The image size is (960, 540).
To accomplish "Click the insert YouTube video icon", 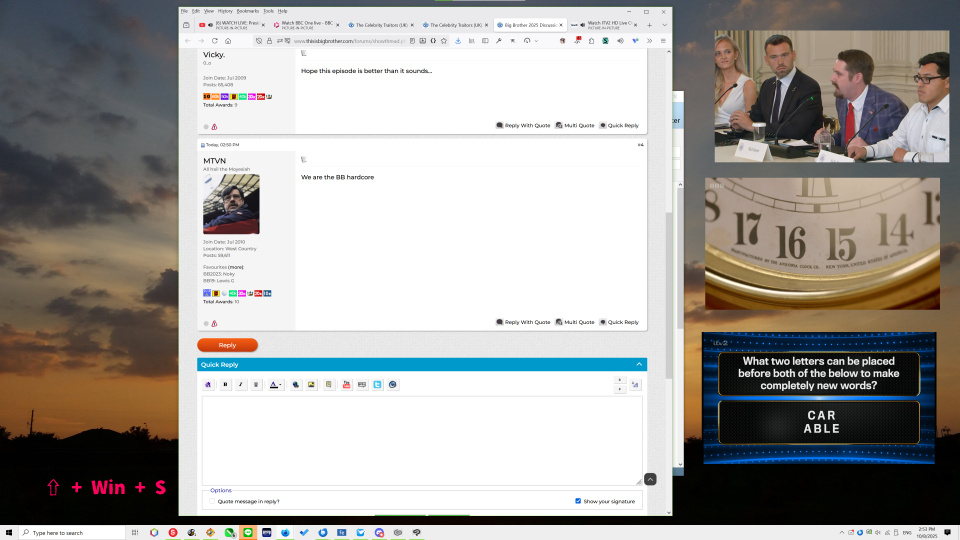I will (x=347, y=384).
